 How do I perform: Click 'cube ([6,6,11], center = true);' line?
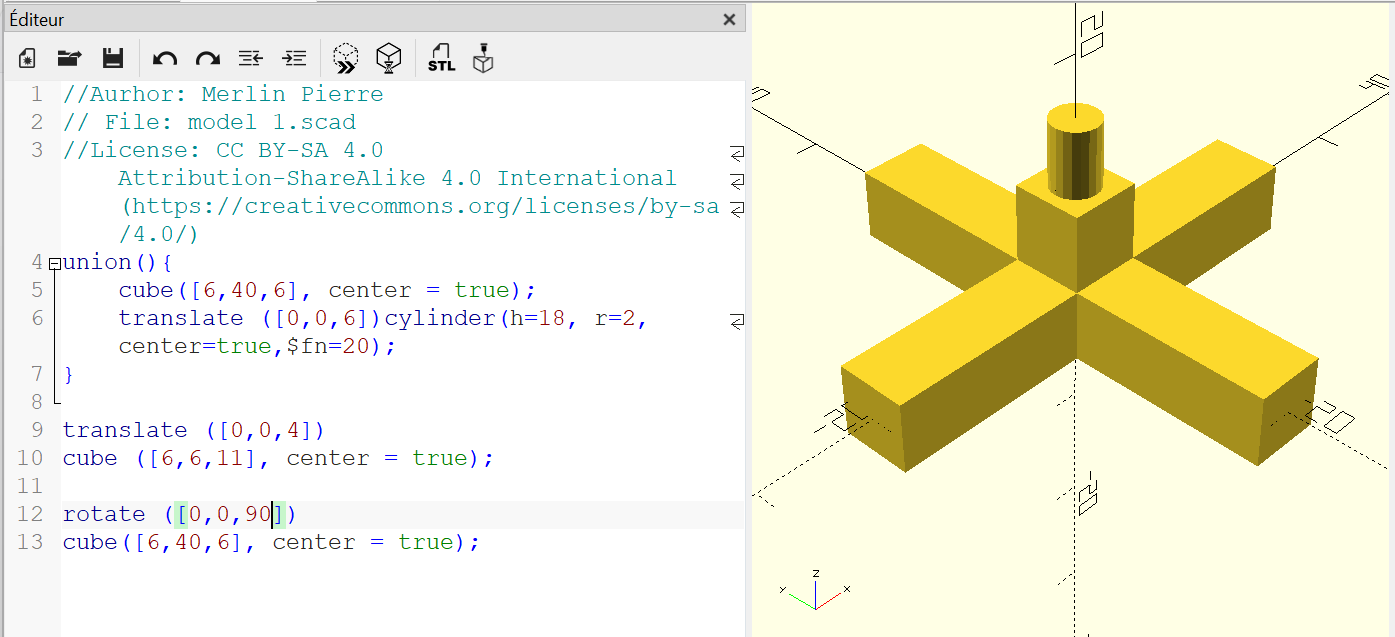pos(279,458)
